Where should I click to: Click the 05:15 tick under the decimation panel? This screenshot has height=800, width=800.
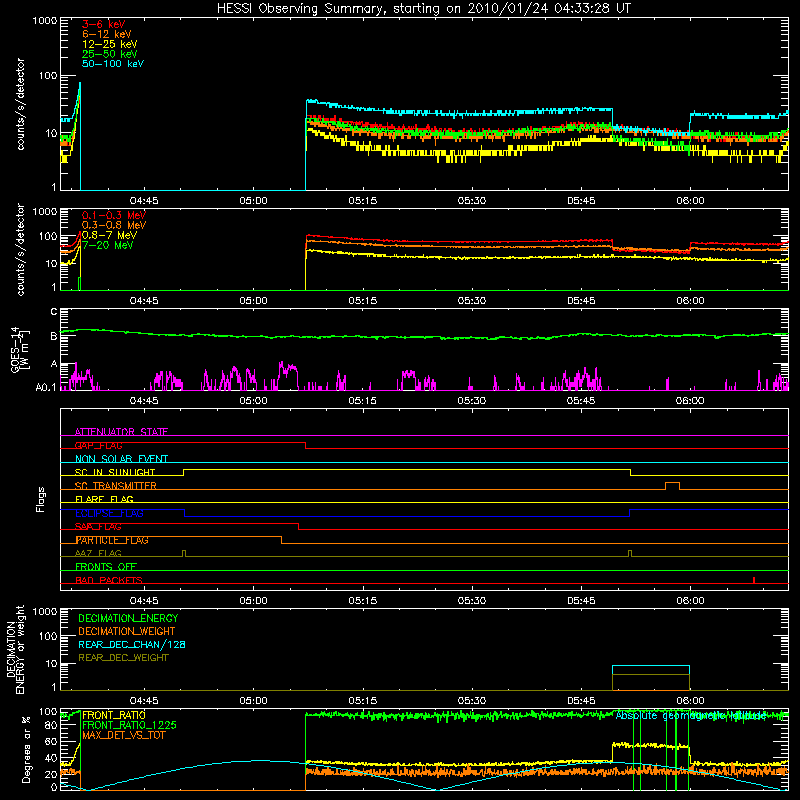(x=362, y=701)
